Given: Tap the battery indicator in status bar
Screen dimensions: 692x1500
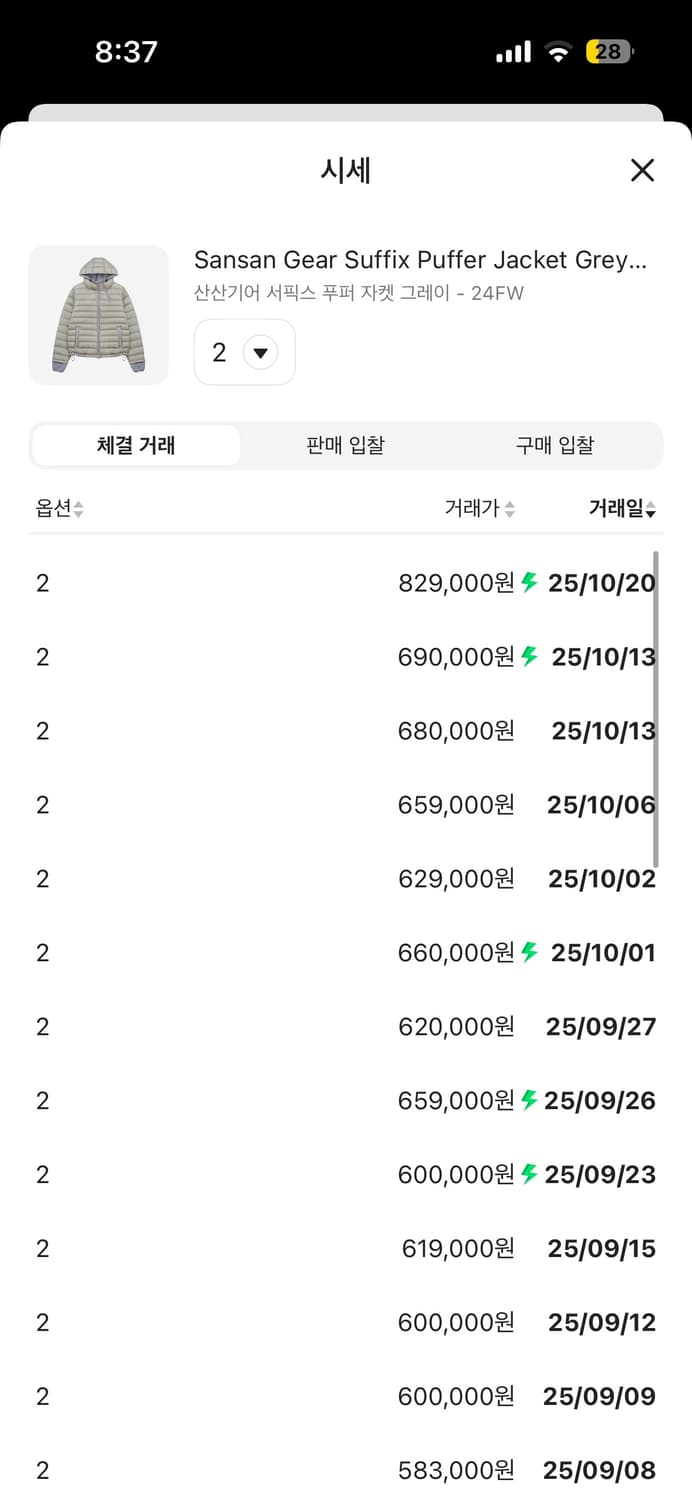Looking at the screenshot, I should (x=609, y=51).
